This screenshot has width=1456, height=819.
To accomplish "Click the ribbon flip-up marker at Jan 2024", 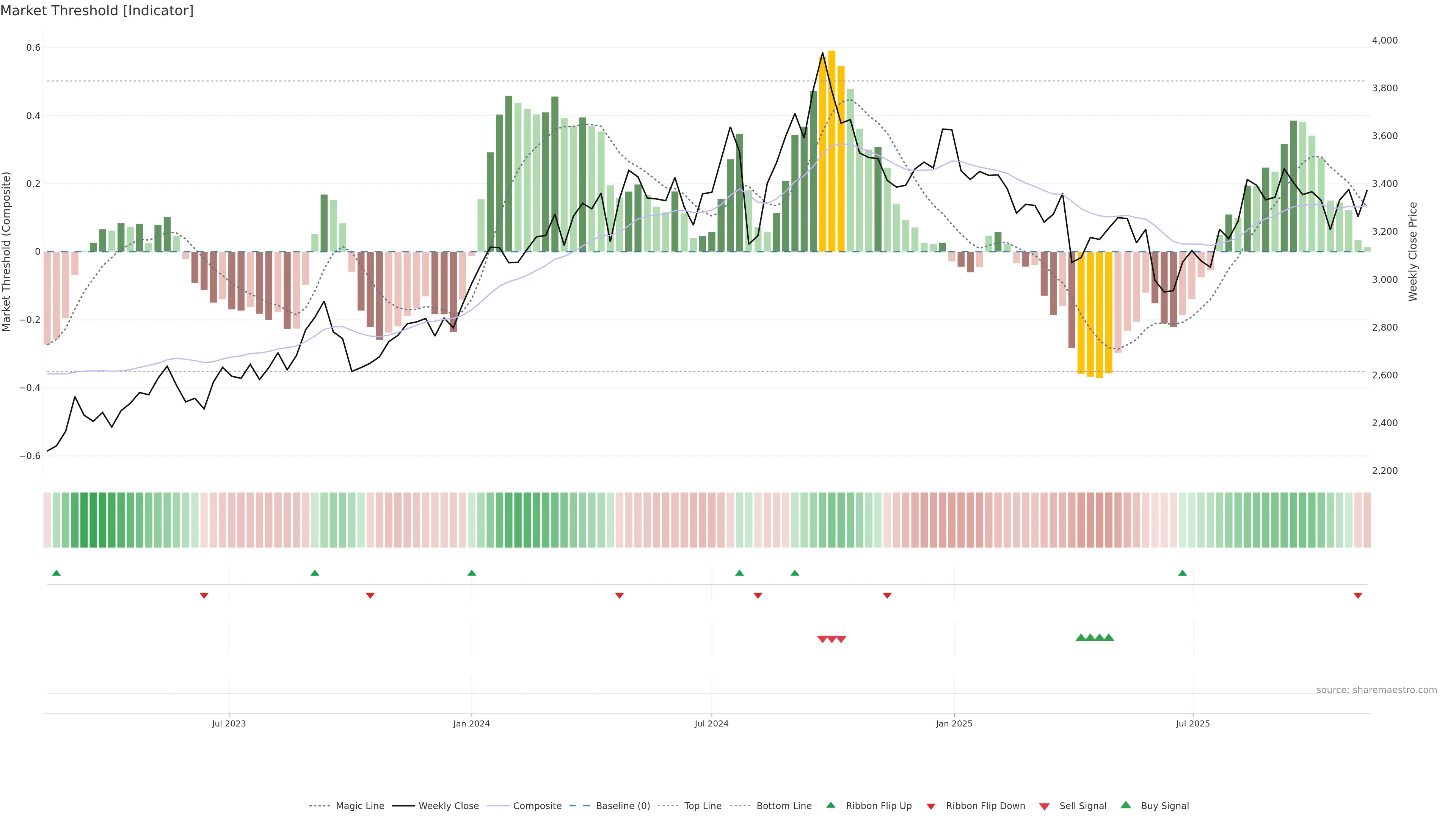I will tap(472, 573).
